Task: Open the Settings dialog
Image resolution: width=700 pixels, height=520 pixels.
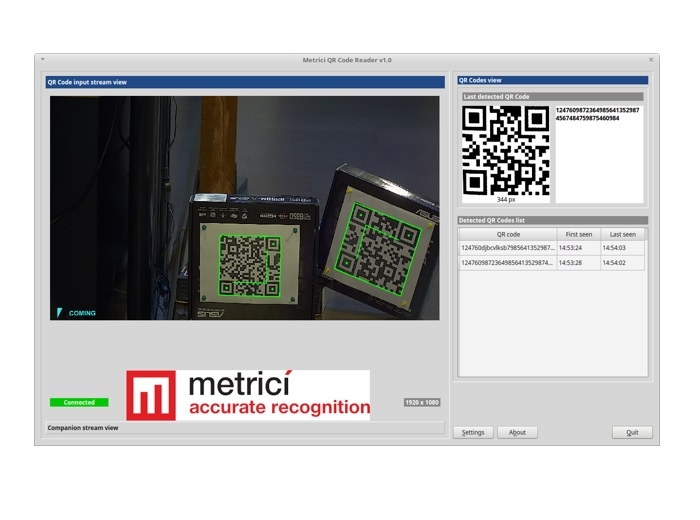Action: (x=473, y=432)
